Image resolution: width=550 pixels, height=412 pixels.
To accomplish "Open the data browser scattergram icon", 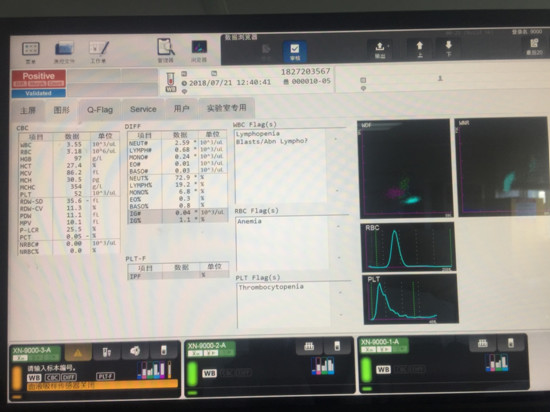I will (x=199, y=47).
